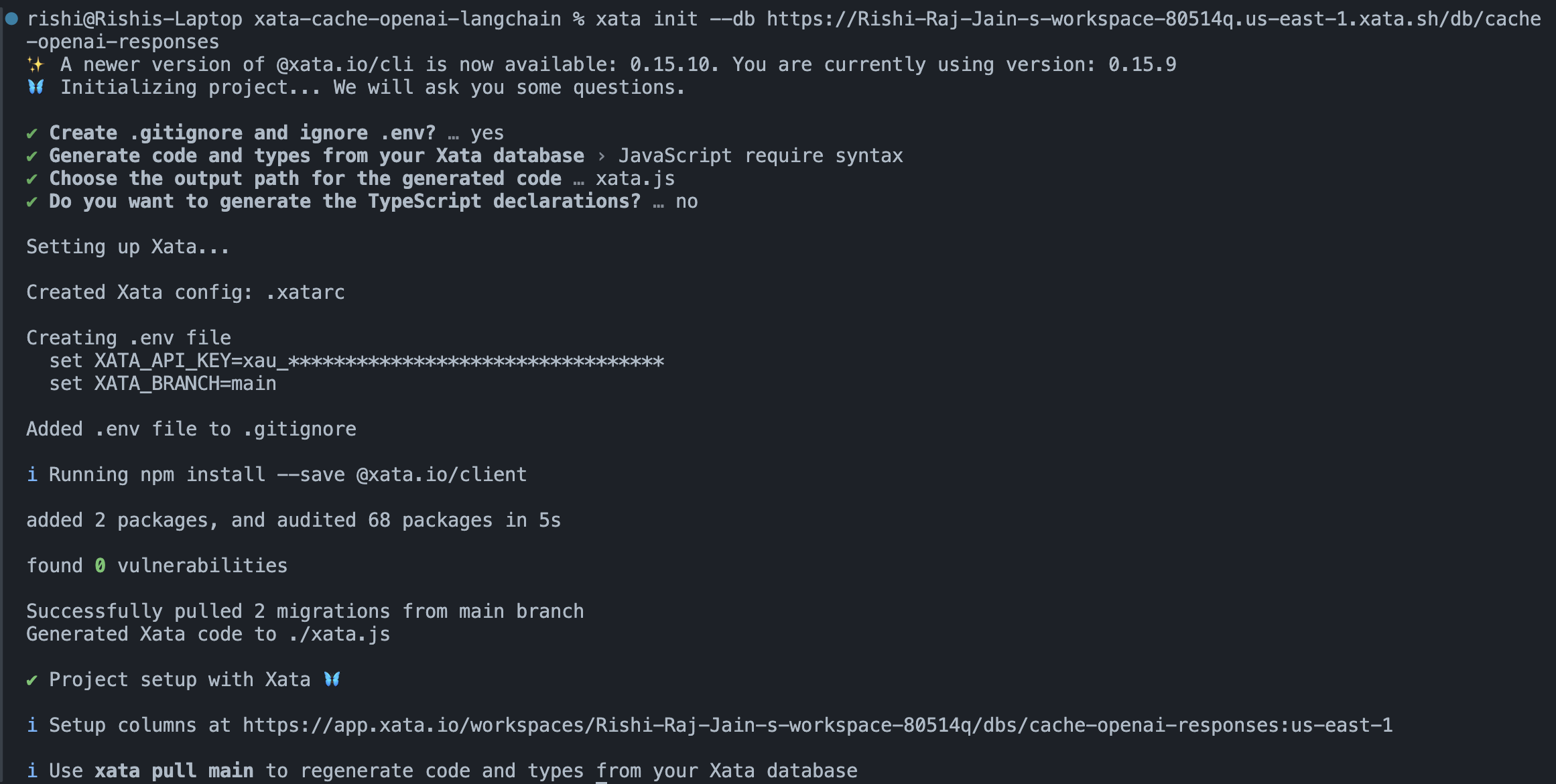Click the green checkmark beside Project setup with Xata

(x=31, y=680)
